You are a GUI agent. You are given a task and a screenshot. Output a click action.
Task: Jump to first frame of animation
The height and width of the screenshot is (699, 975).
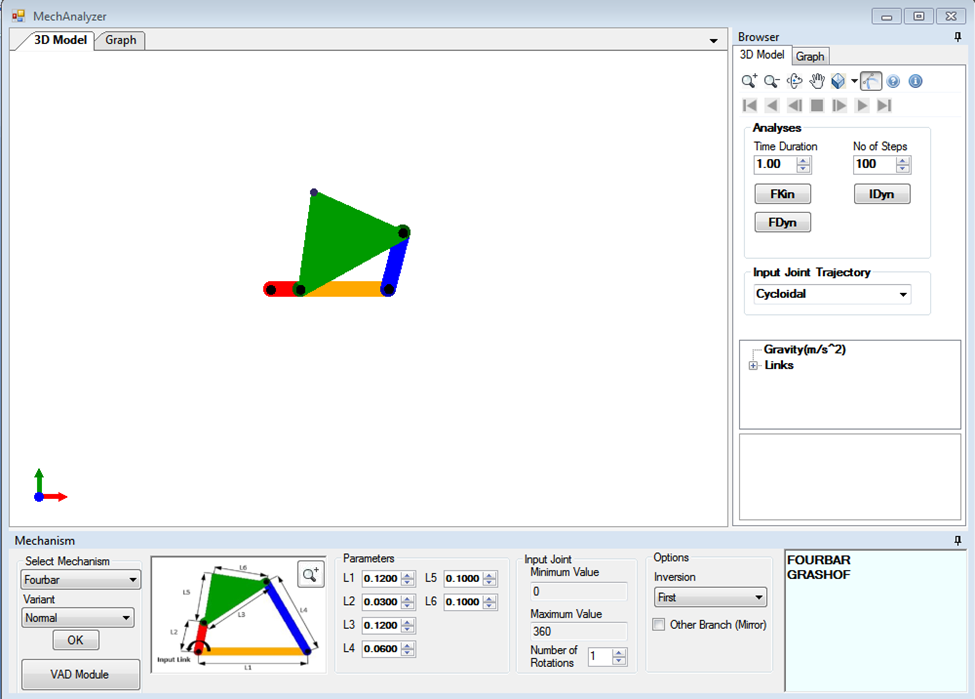[750, 106]
